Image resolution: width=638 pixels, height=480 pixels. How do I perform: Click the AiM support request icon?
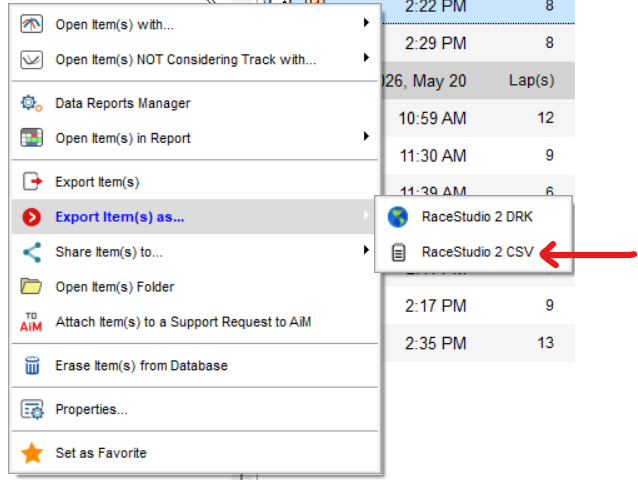tap(31, 322)
